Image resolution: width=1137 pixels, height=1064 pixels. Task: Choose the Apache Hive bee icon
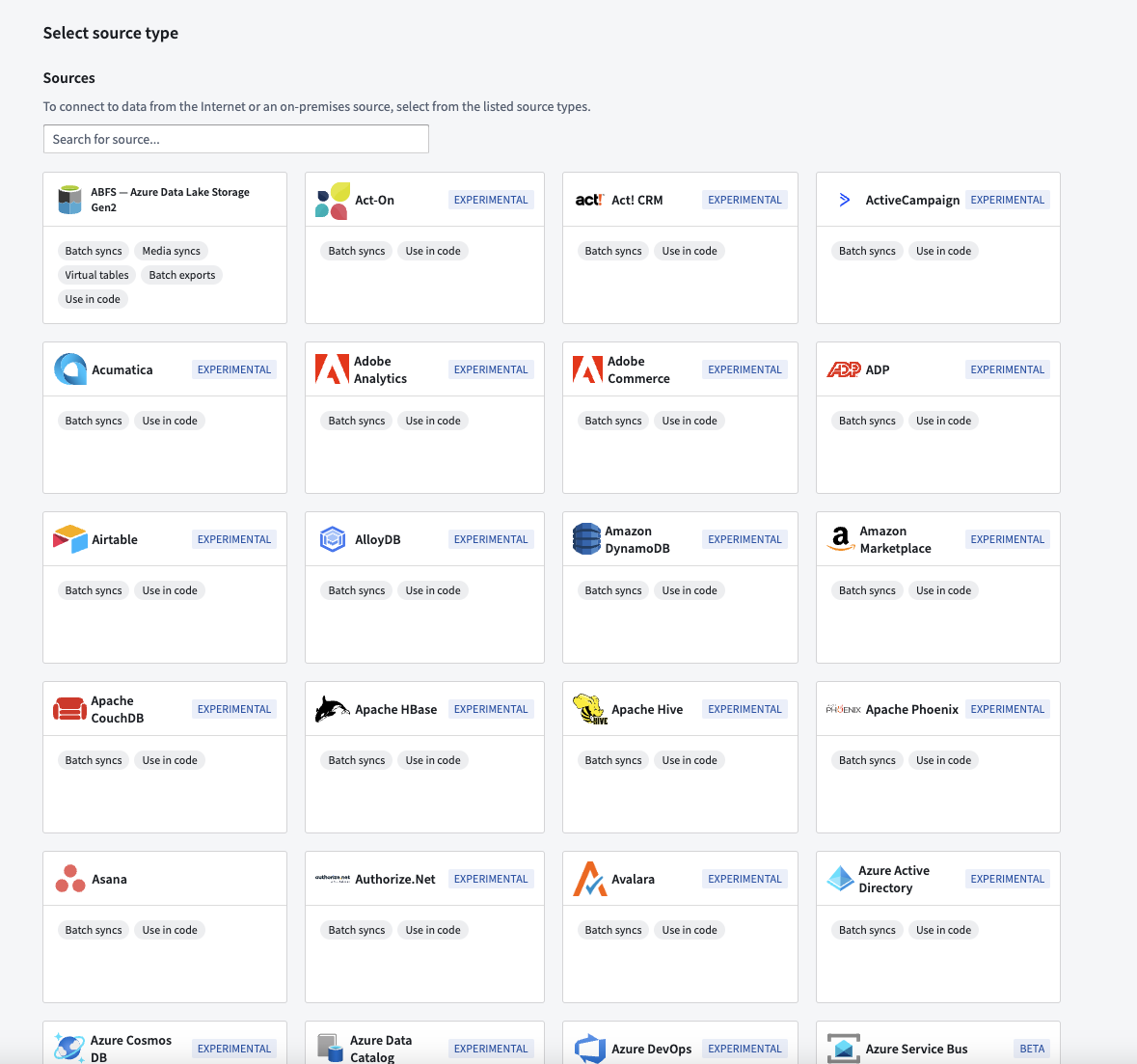click(589, 709)
